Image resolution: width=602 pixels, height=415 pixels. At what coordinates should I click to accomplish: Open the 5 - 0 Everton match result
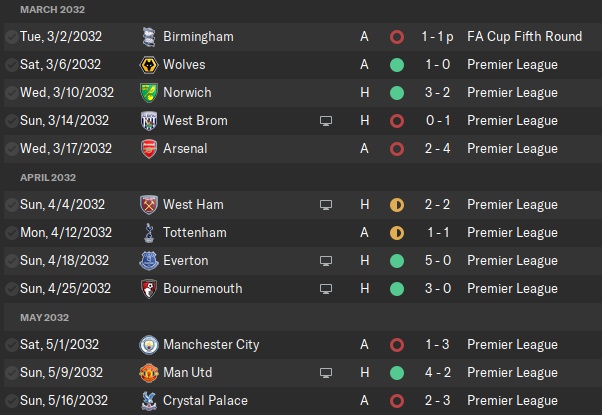[437, 261]
